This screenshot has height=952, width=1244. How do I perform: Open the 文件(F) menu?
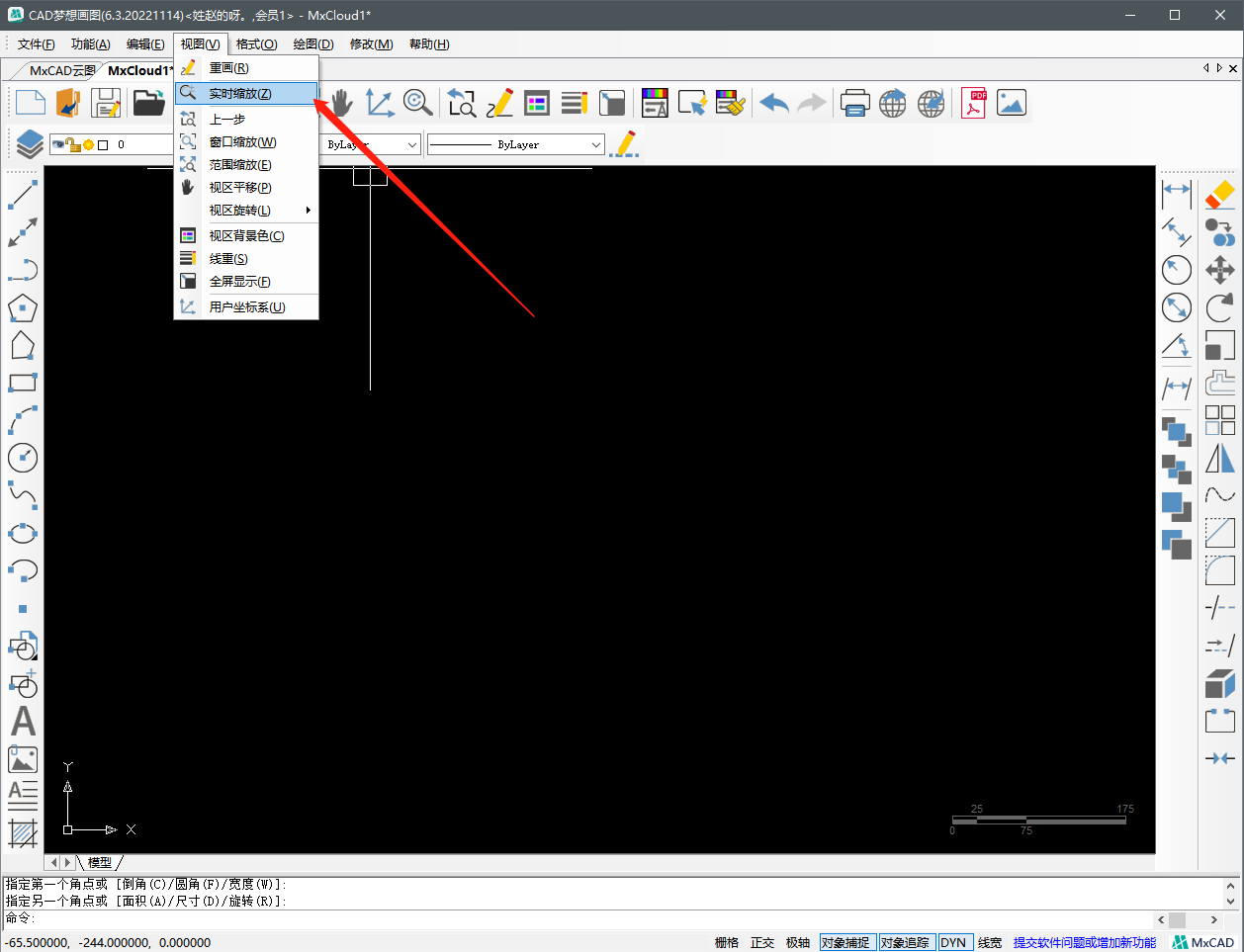click(x=36, y=44)
